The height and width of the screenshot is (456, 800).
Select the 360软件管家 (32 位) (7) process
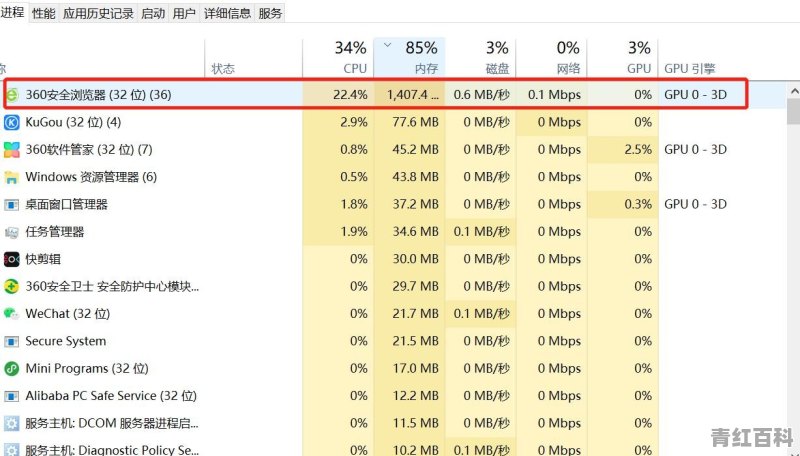[89, 149]
